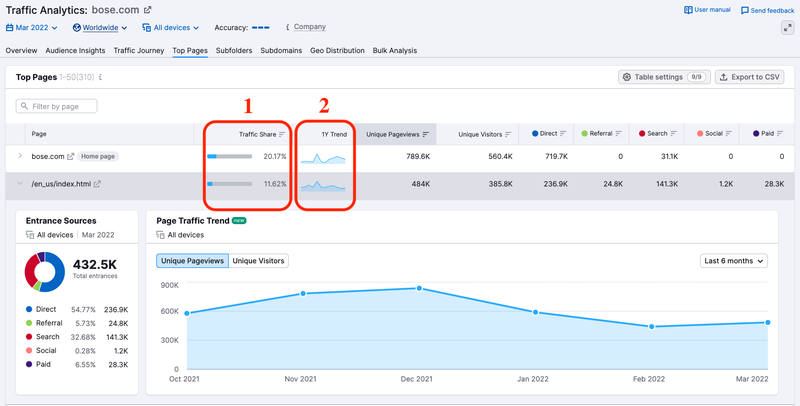The width and height of the screenshot is (800, 406).
Task: Click the /en_us/index.html traffic share bar
Action: click(230, 184)
